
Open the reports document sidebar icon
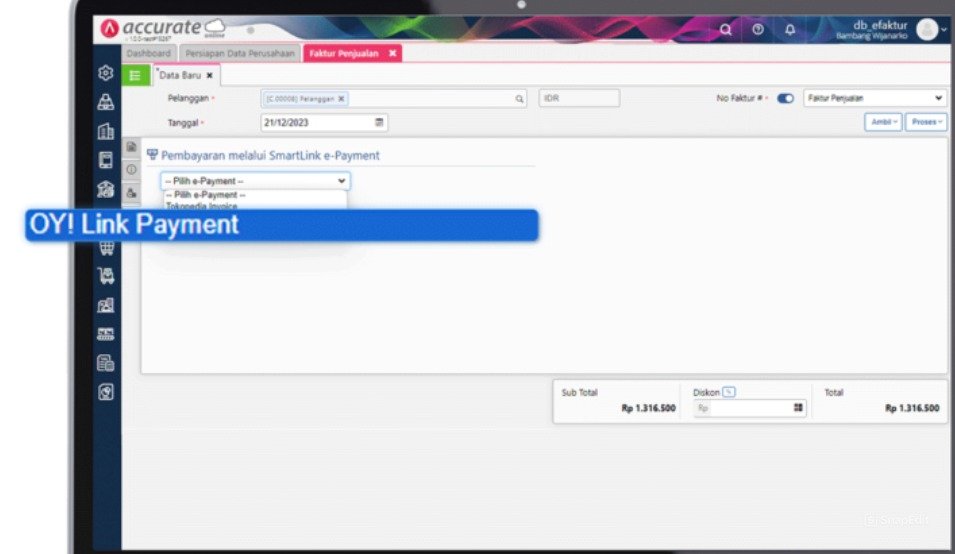(105, 363)
